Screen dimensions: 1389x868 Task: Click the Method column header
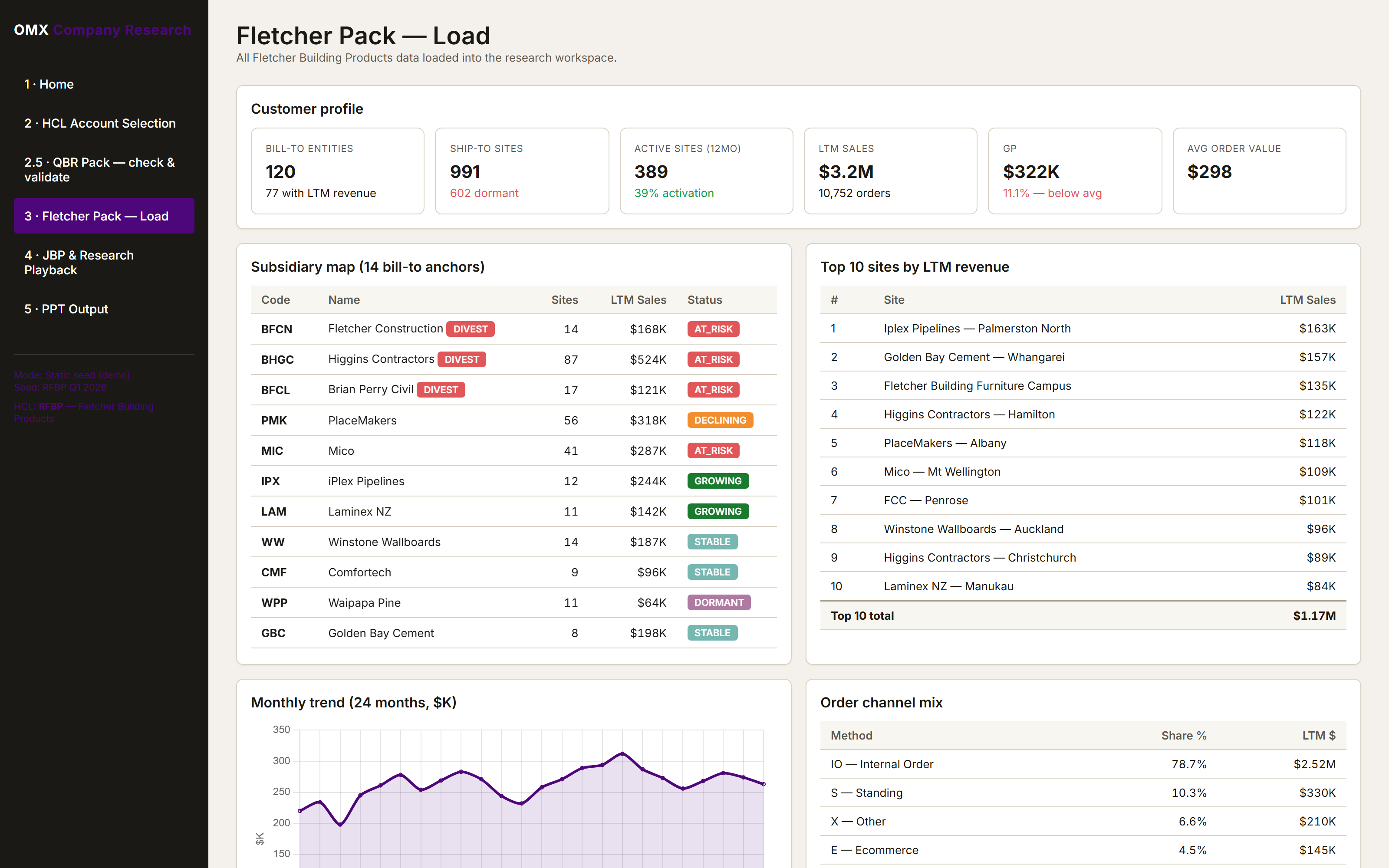pos(851,735)
